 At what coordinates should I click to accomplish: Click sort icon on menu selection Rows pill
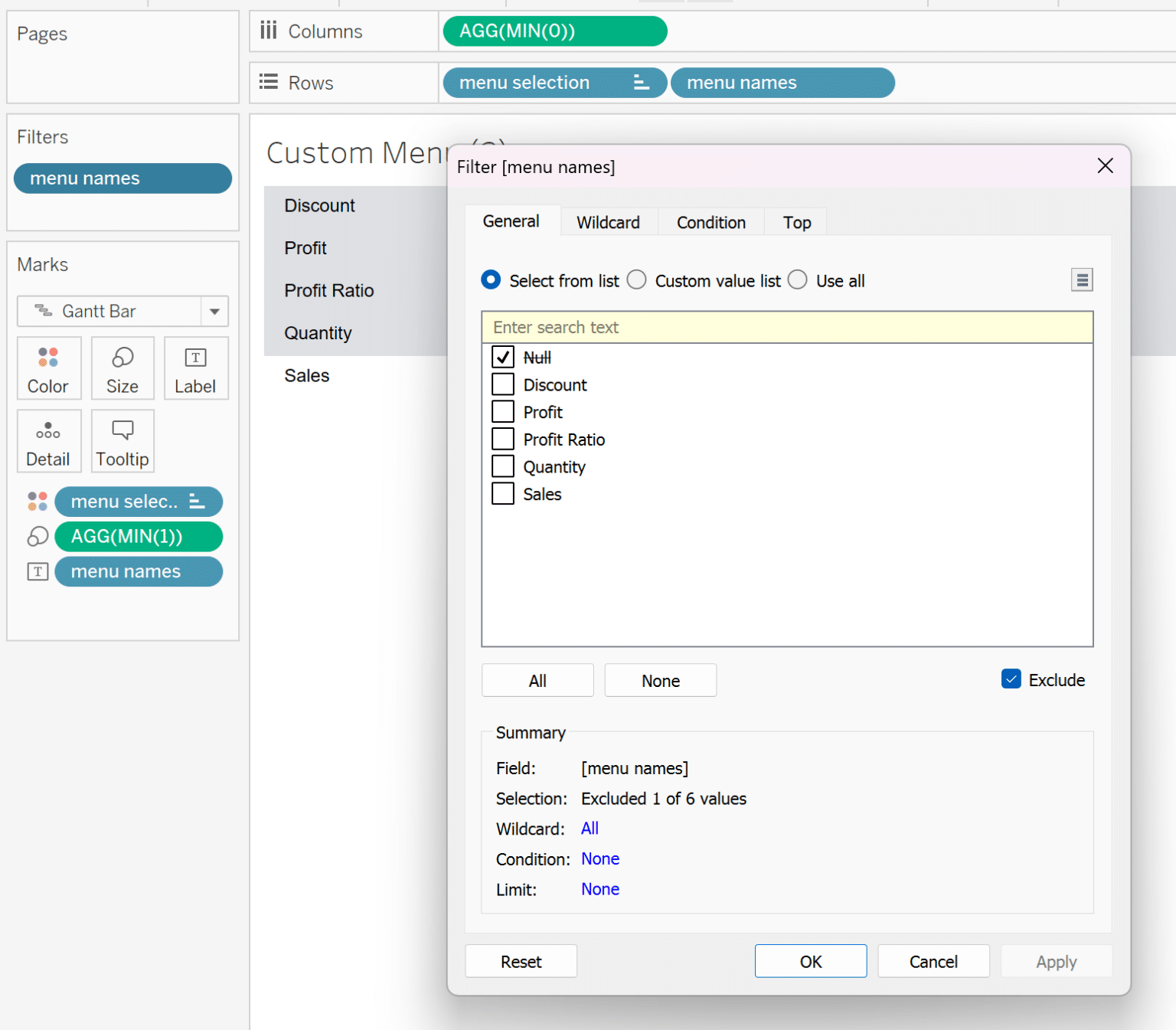pyautogui.click(x=641, y=83)
